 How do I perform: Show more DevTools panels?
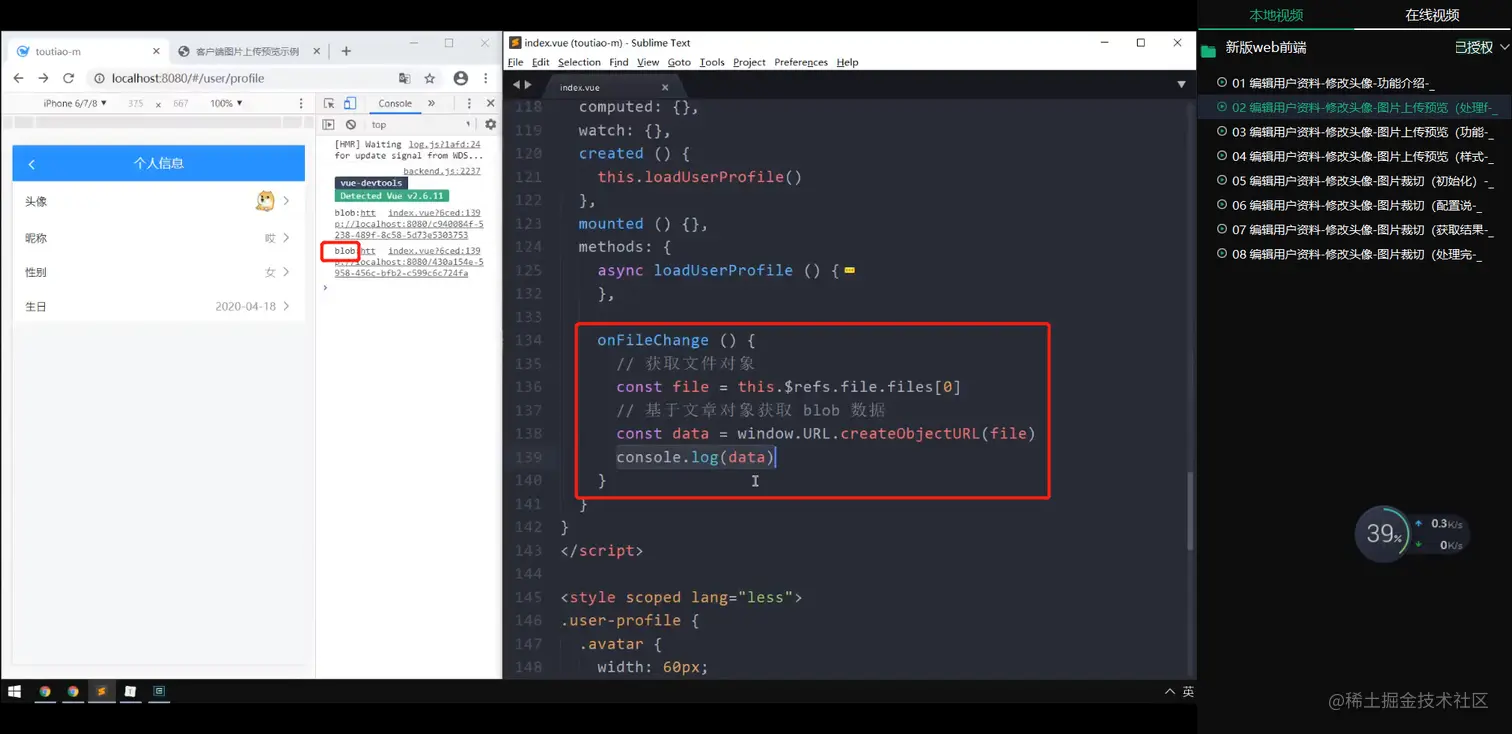[431, 103]
